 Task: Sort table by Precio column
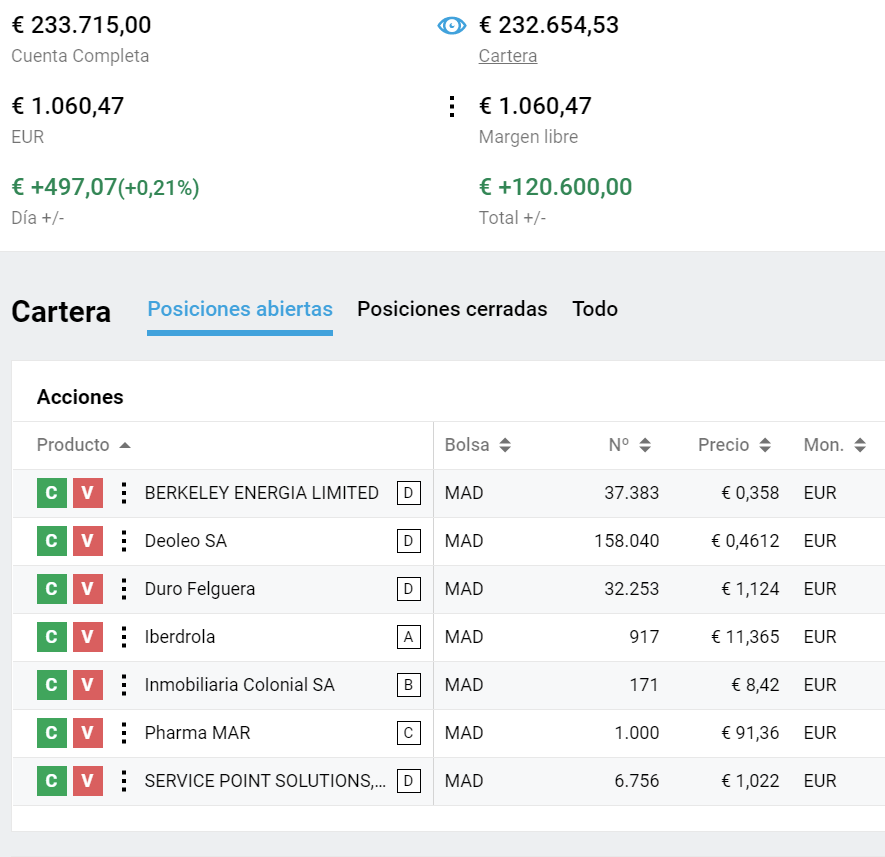pos(734,445)
